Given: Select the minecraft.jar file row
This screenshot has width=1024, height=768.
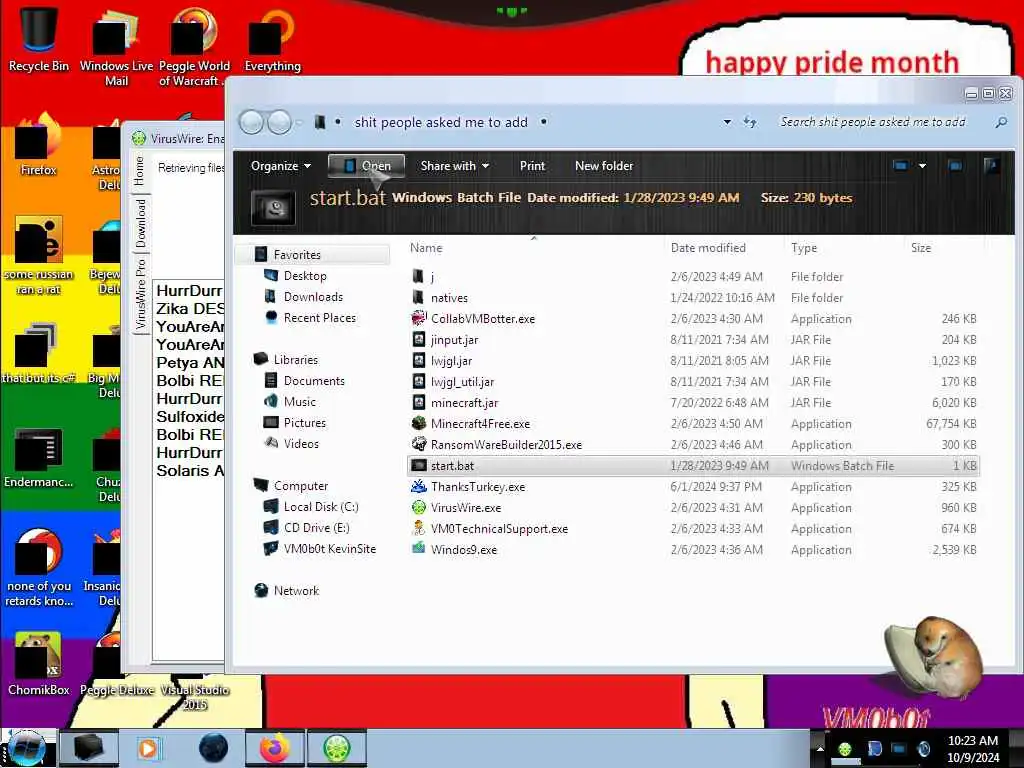Looking at the screenshot, I should (694, 402).
